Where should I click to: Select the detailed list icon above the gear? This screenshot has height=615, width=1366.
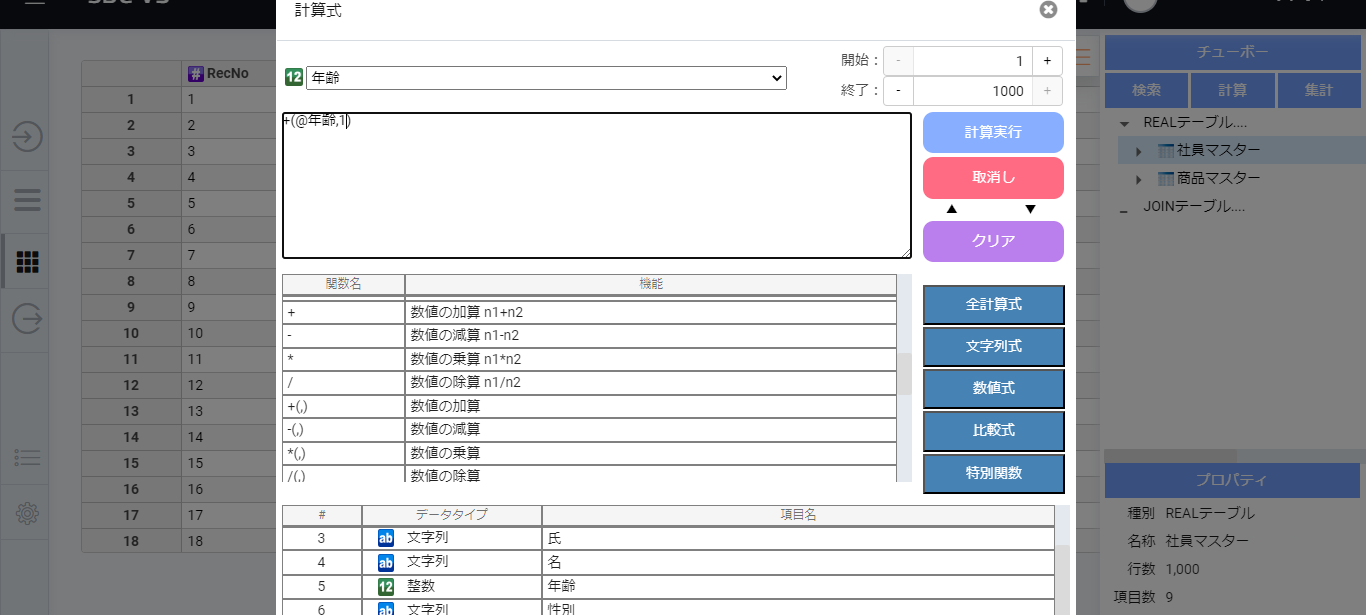pos(25,456)
